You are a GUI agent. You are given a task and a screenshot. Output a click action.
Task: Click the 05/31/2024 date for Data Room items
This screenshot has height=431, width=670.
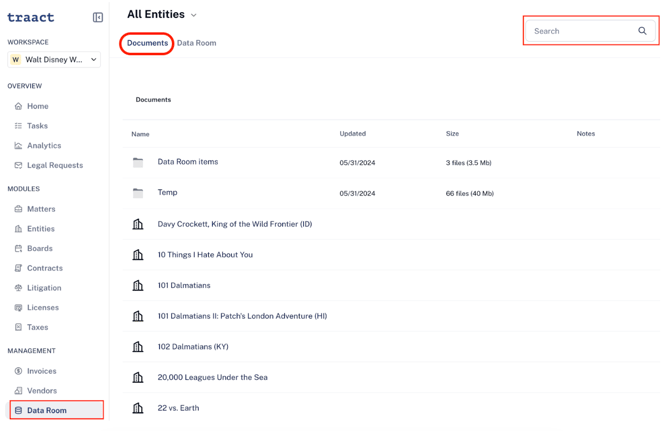pos(357,163)
